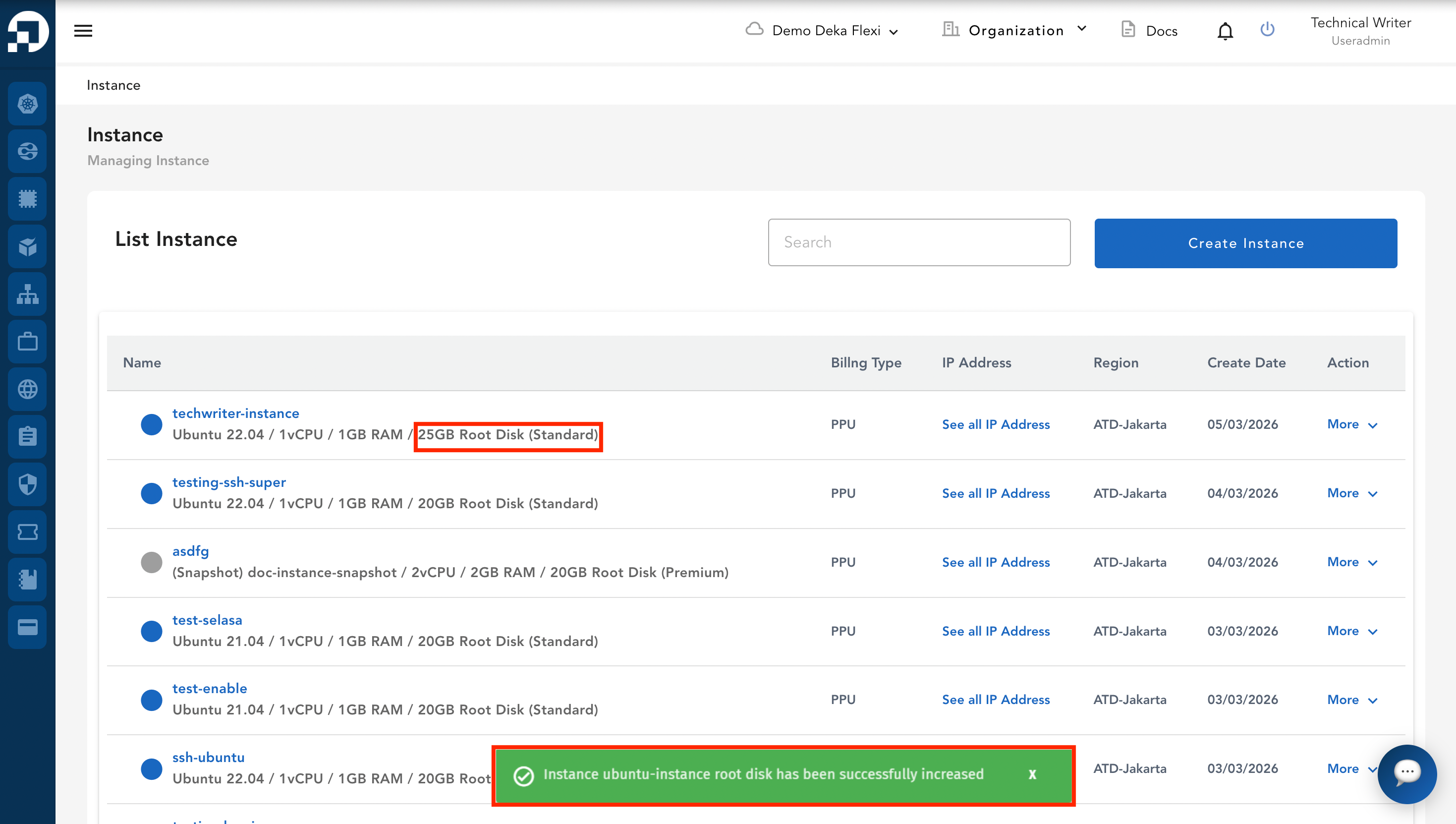Expand More actions for techwriter-instance
This screenshot has width=1456, height=824.
tap(1352, 424)
